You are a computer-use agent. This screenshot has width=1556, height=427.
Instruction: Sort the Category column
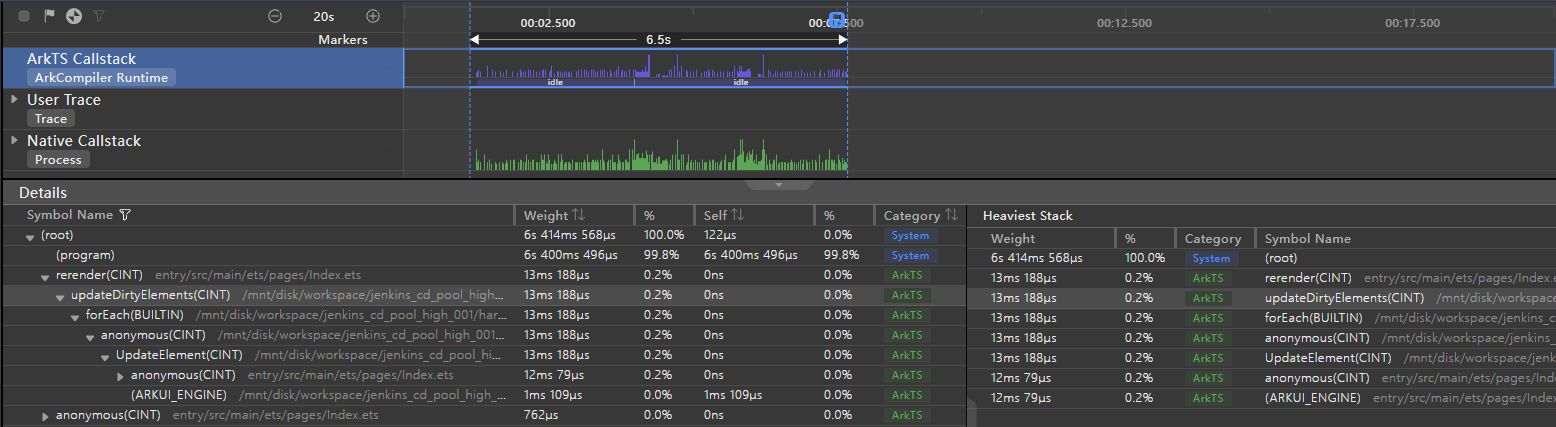coord(951,215)
